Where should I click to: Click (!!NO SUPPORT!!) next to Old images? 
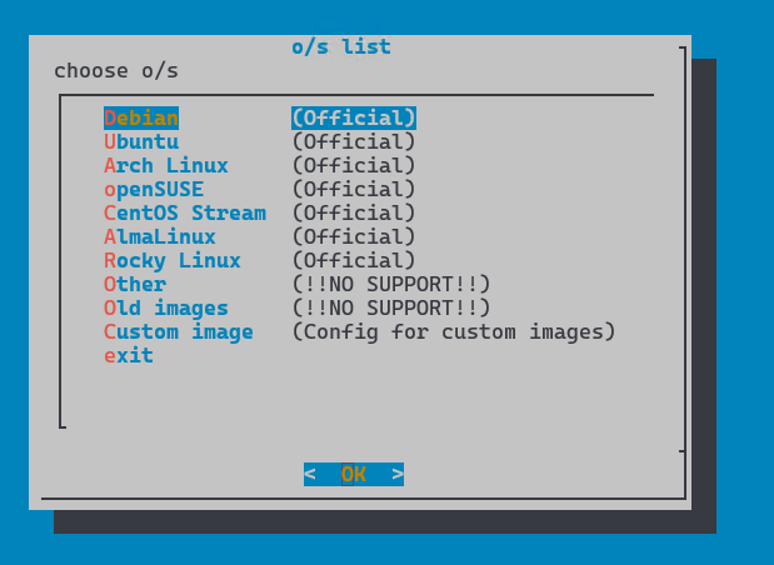391,308
